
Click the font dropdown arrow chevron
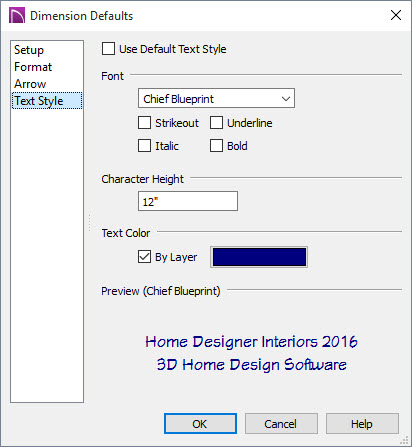[x=286, y=99]
